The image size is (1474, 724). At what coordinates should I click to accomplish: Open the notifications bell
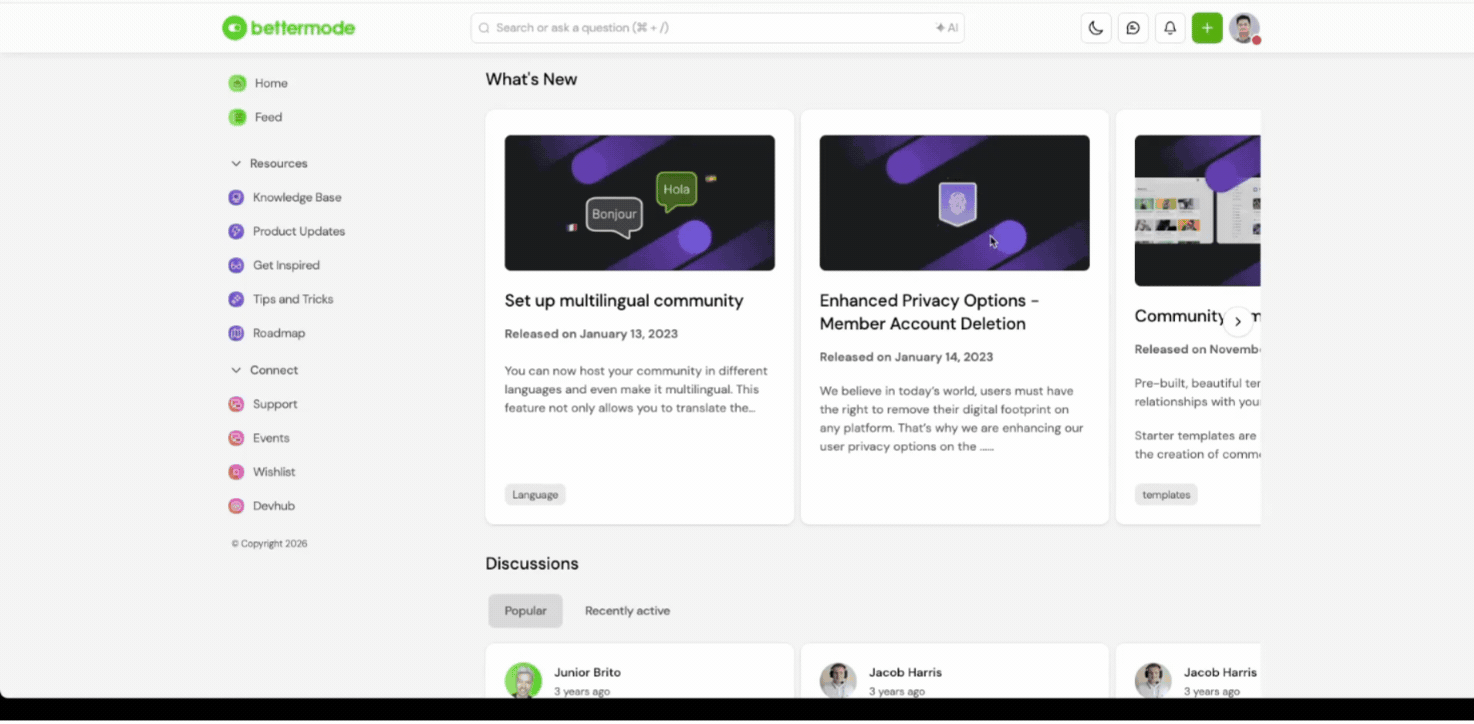tap(1170, 28)
